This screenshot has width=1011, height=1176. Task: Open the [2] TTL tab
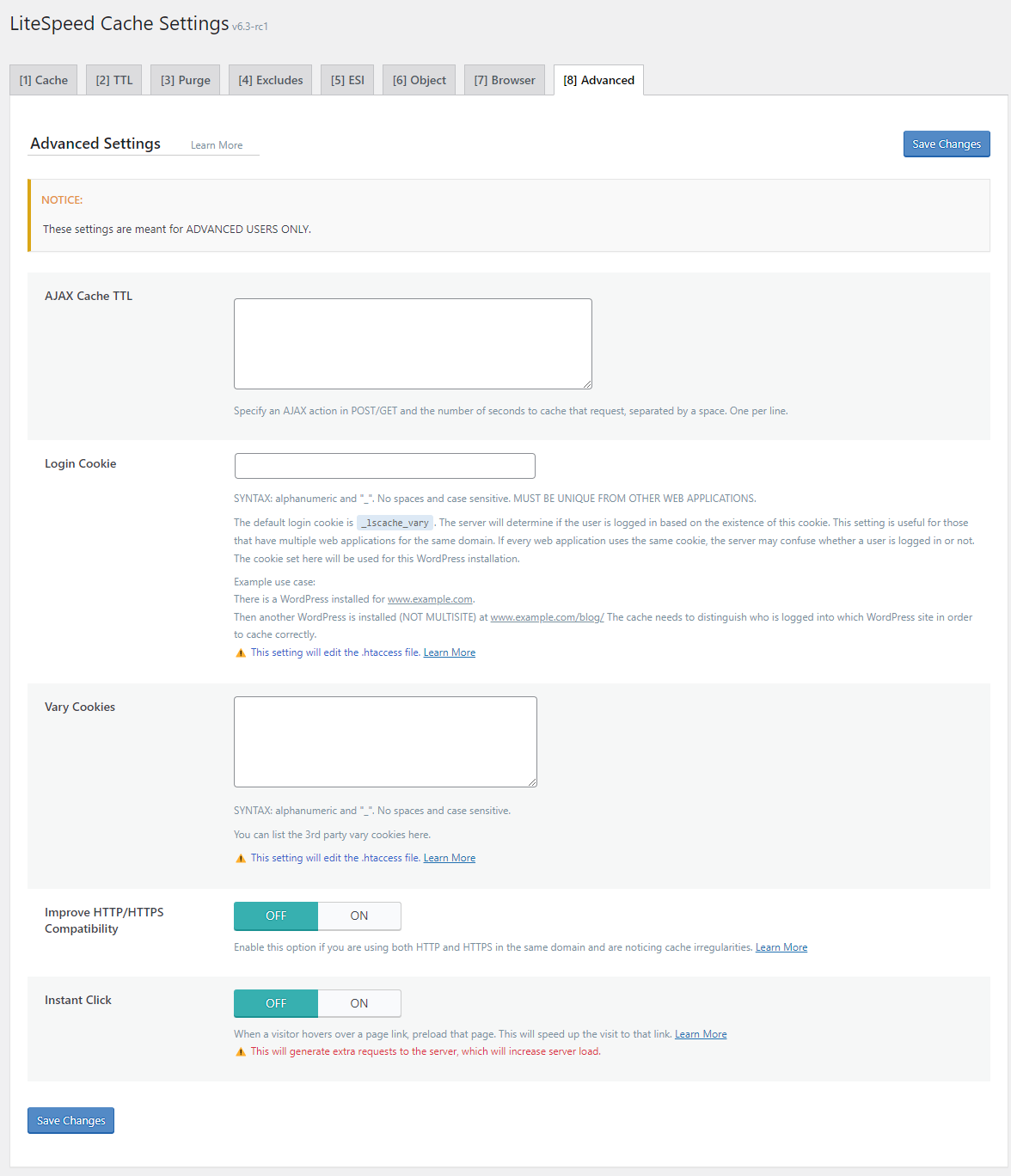[x=114, y=80]
